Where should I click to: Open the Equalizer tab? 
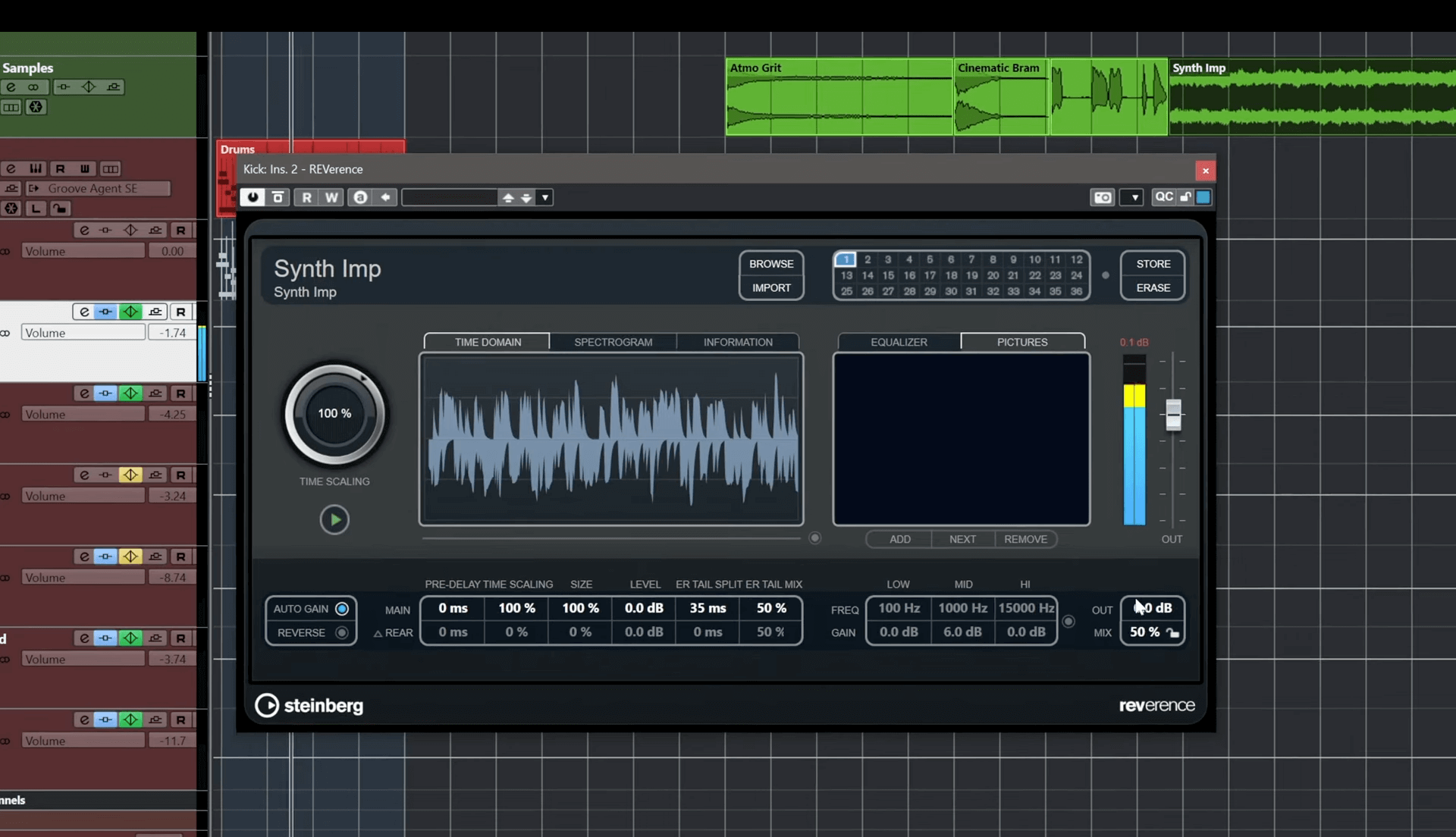coord(899,342)
